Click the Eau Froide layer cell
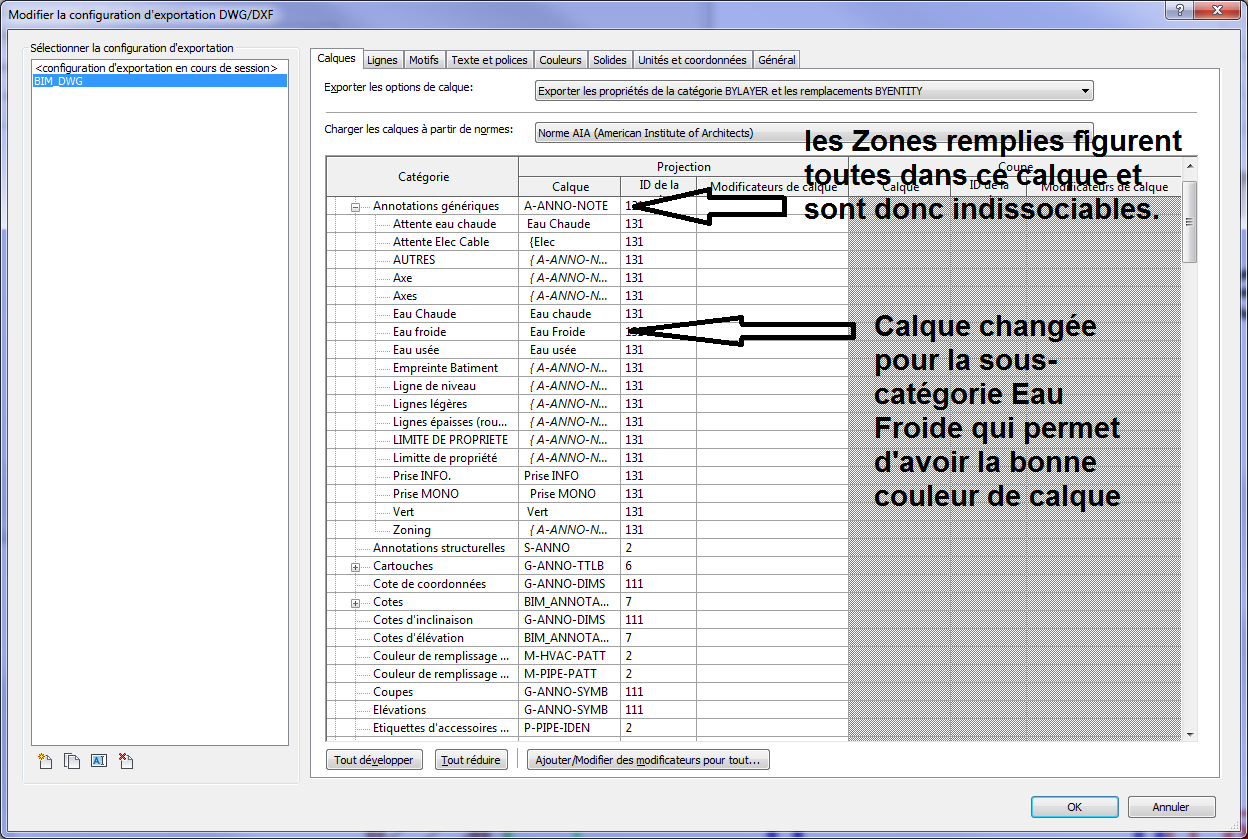The image size is (1248, 839). pos(568,332)
